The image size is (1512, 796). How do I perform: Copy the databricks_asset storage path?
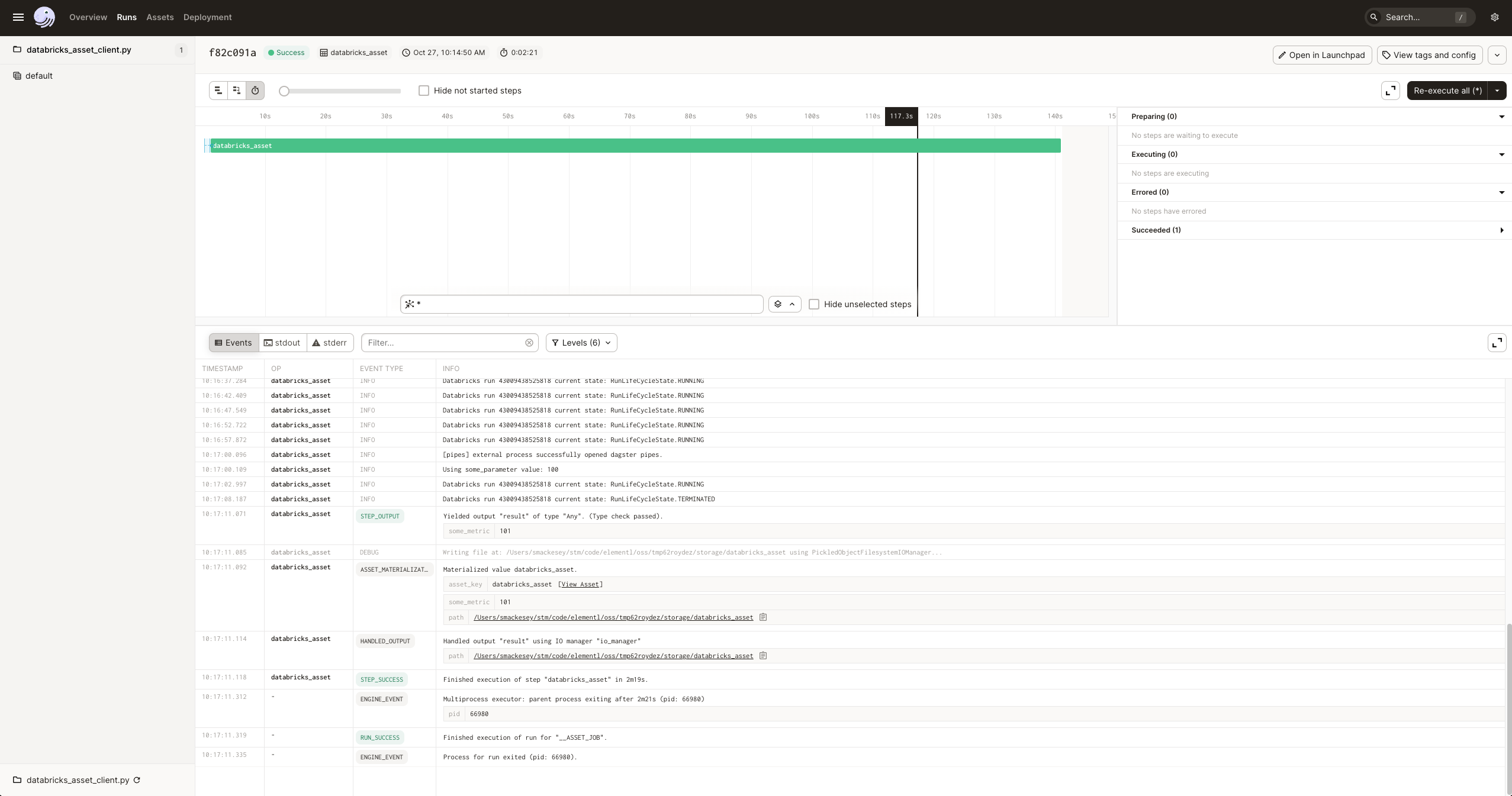coord(763,617)
